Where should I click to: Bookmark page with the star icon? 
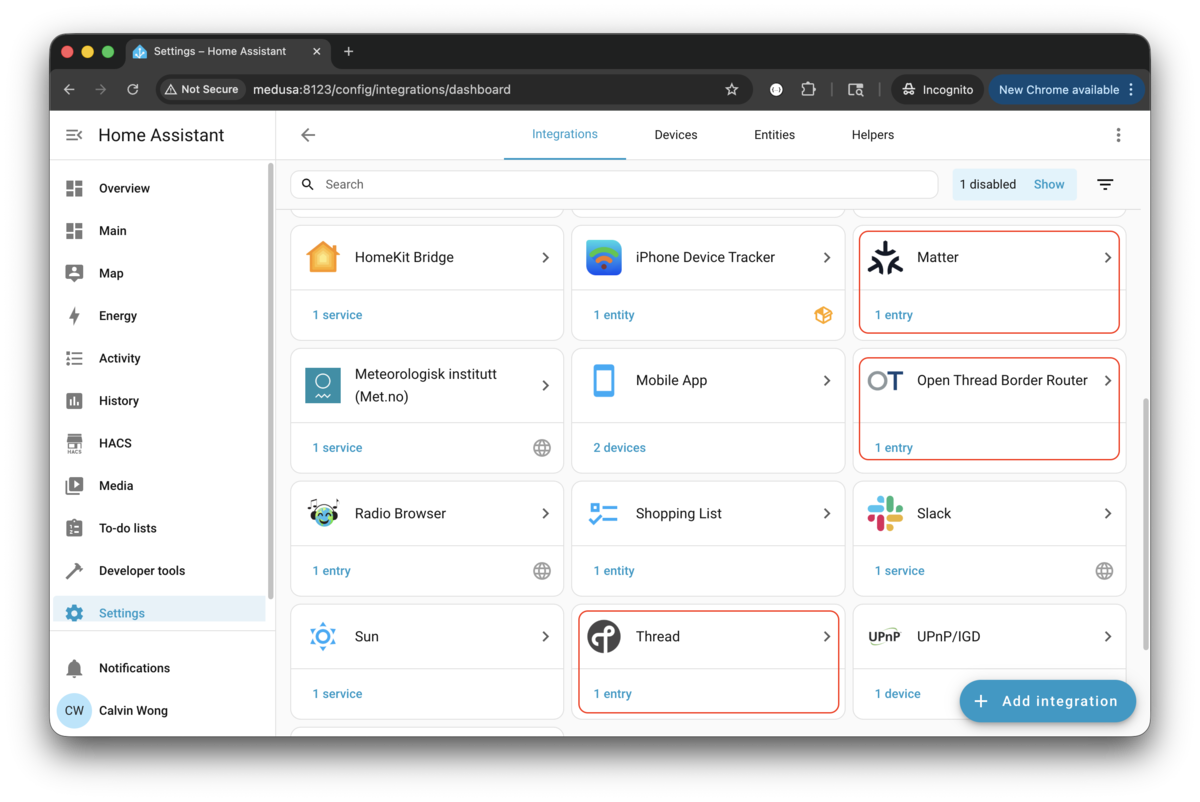(x=732, y=90)
